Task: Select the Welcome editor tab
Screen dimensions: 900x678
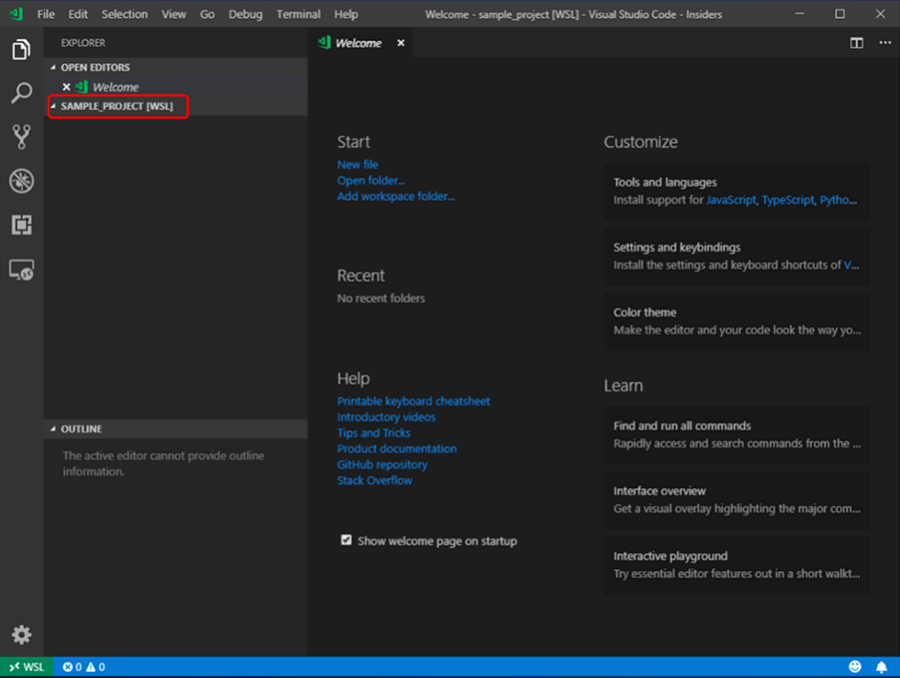Action: [x=360, y=43]
